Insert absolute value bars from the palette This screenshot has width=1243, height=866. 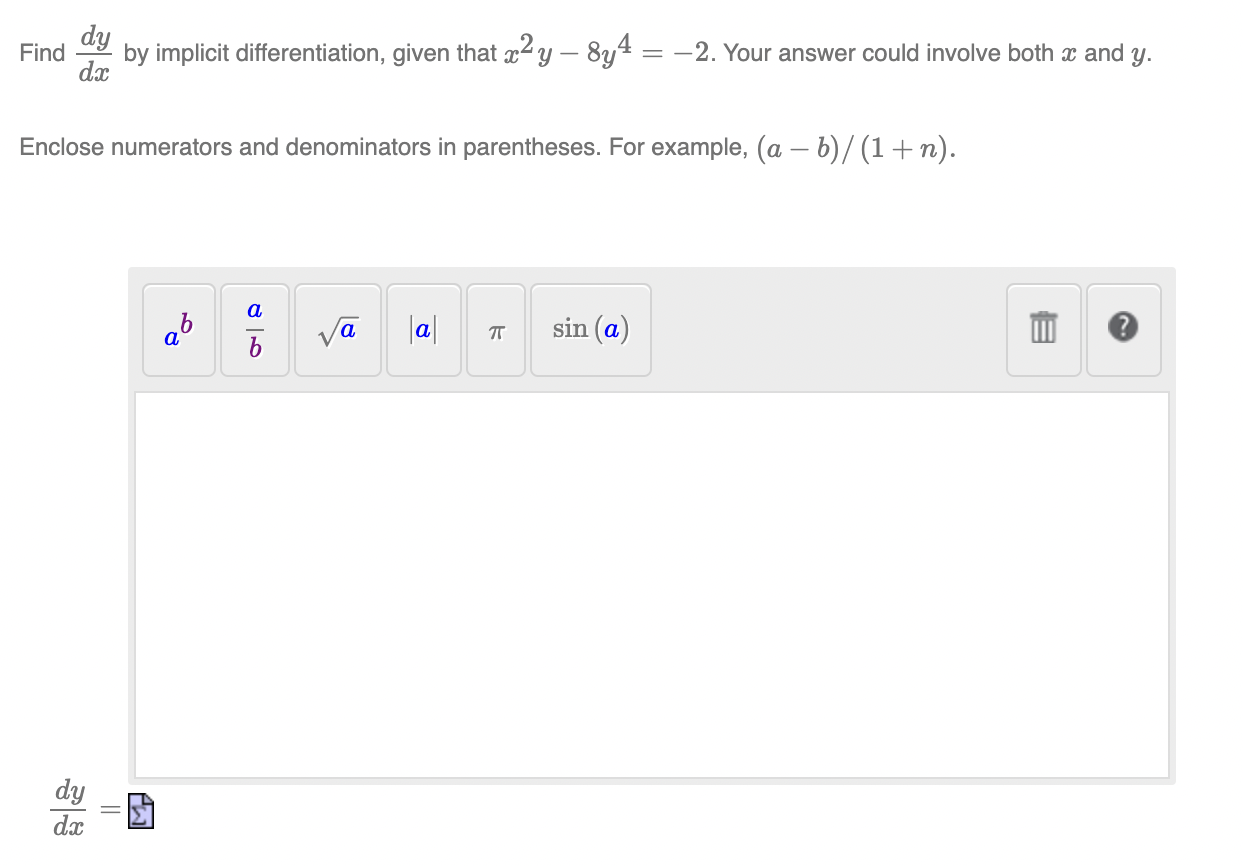coord(422,330)
